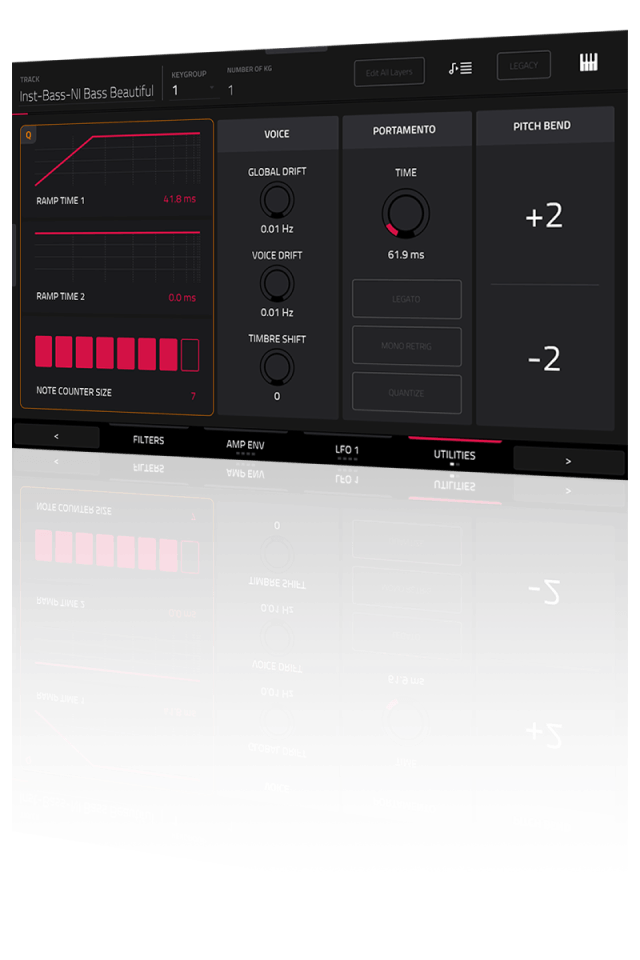Click the note list icon

[460, 68]
